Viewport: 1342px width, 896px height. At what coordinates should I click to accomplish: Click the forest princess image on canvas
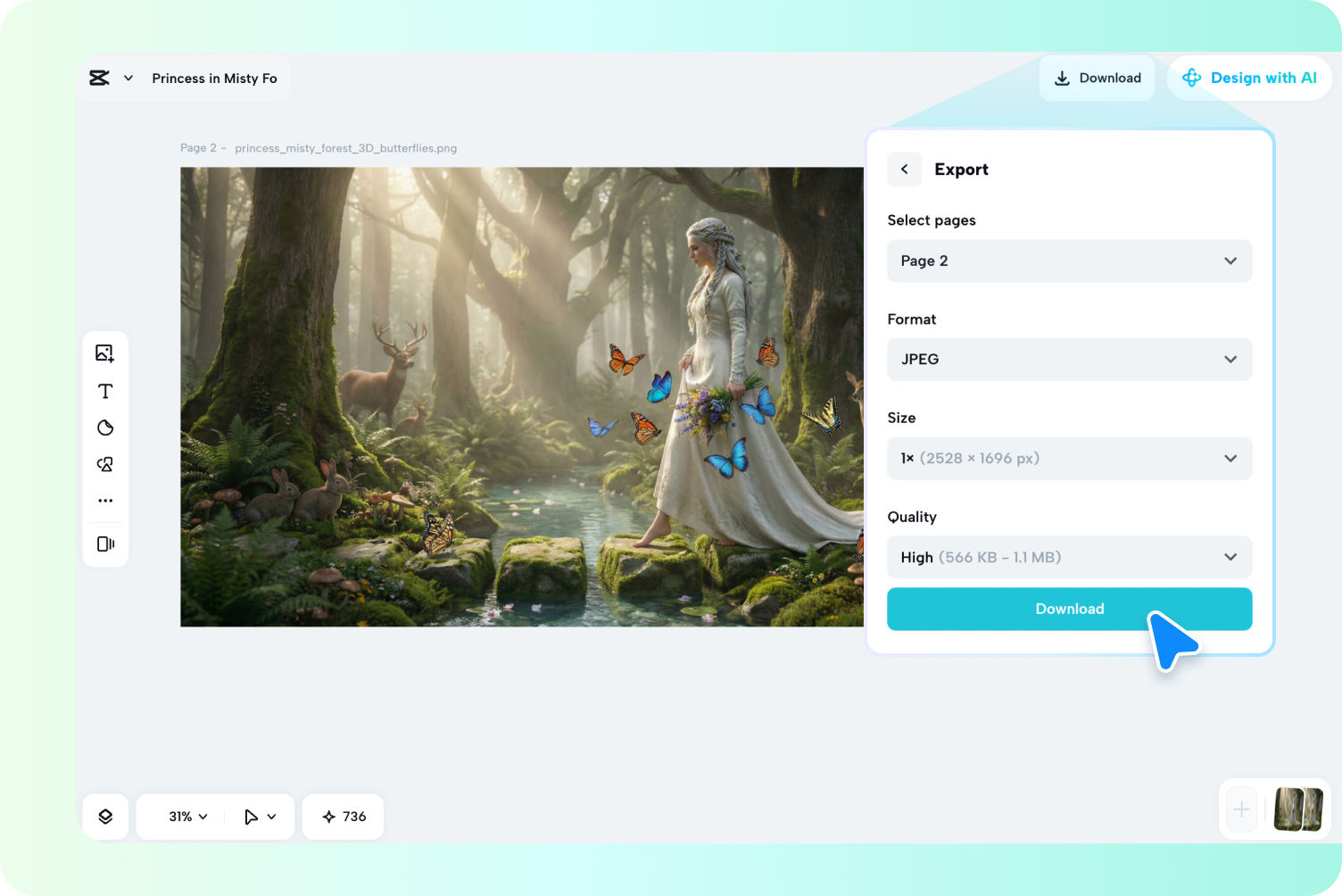click(x=522, y=397)
